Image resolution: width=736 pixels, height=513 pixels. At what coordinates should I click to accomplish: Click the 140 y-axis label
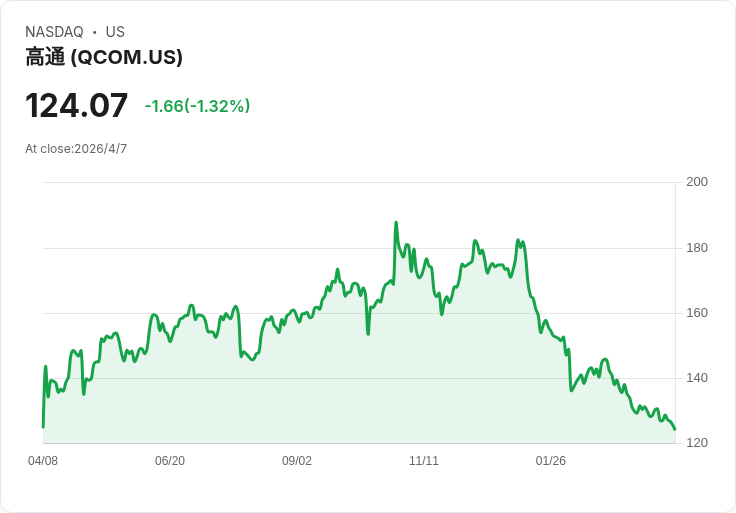697,378
